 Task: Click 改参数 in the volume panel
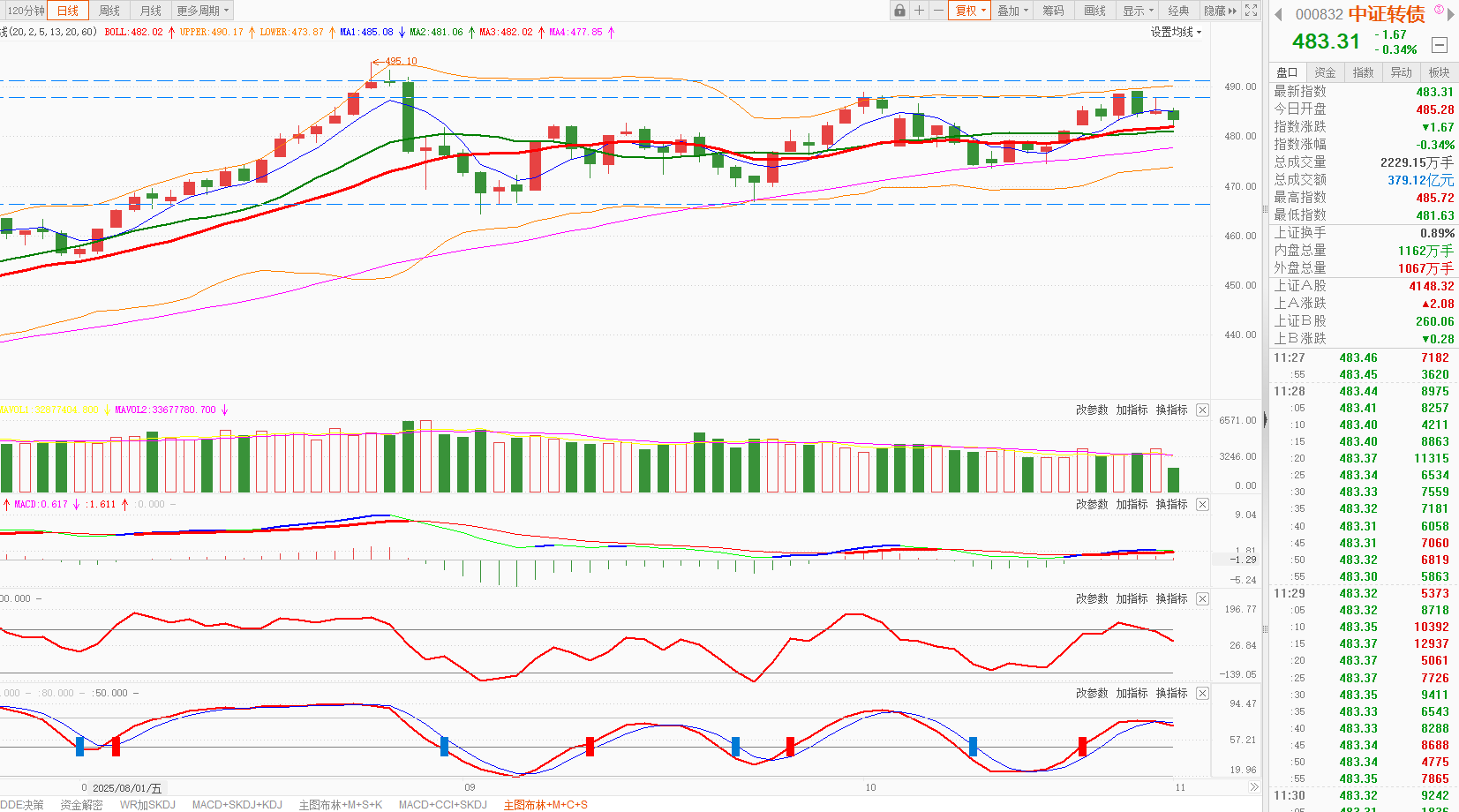tap(1092, 410)
